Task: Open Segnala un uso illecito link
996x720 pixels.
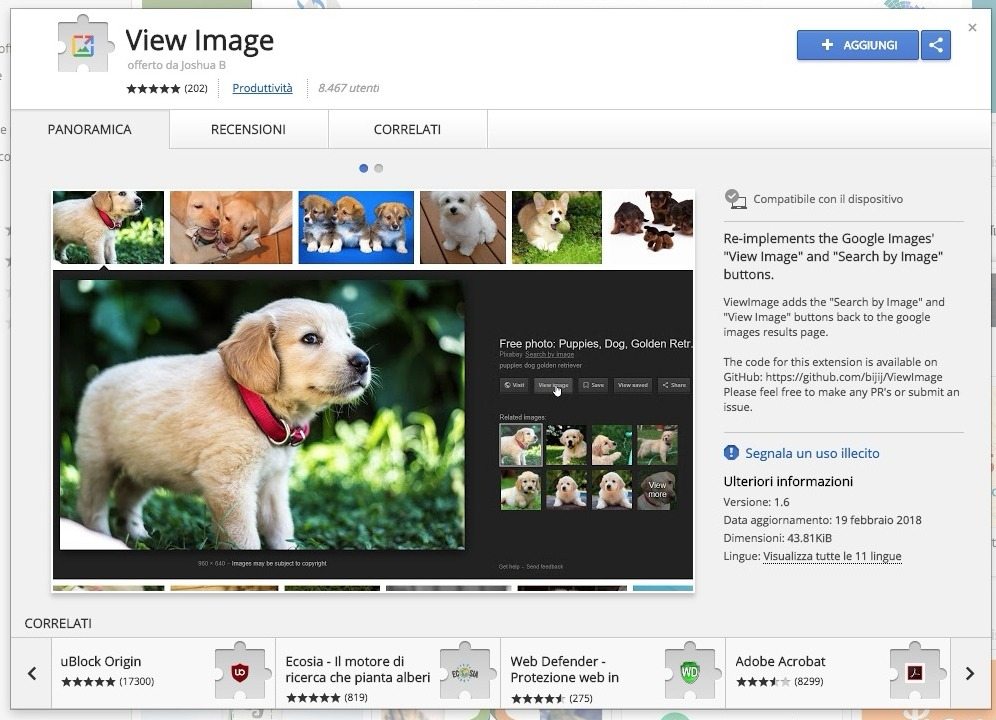Action: pyautogui.click(x=812, y=453)
